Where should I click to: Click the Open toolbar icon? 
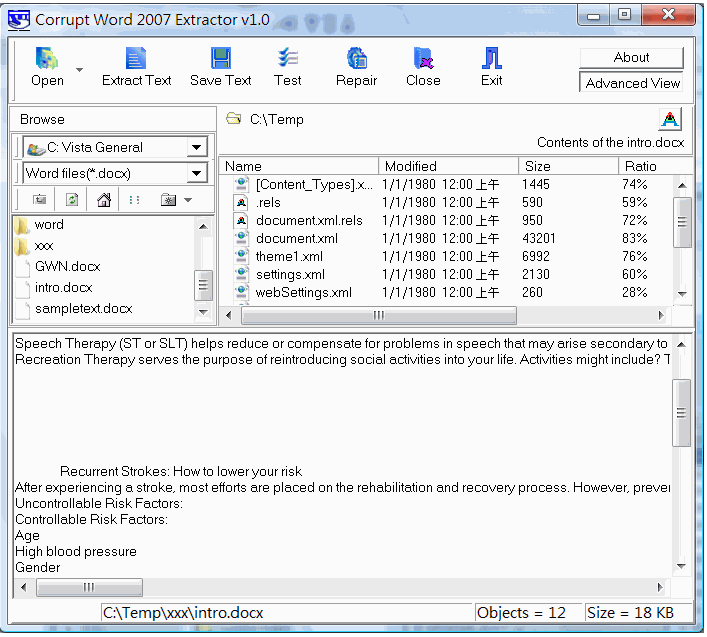[x=47, y=59]
